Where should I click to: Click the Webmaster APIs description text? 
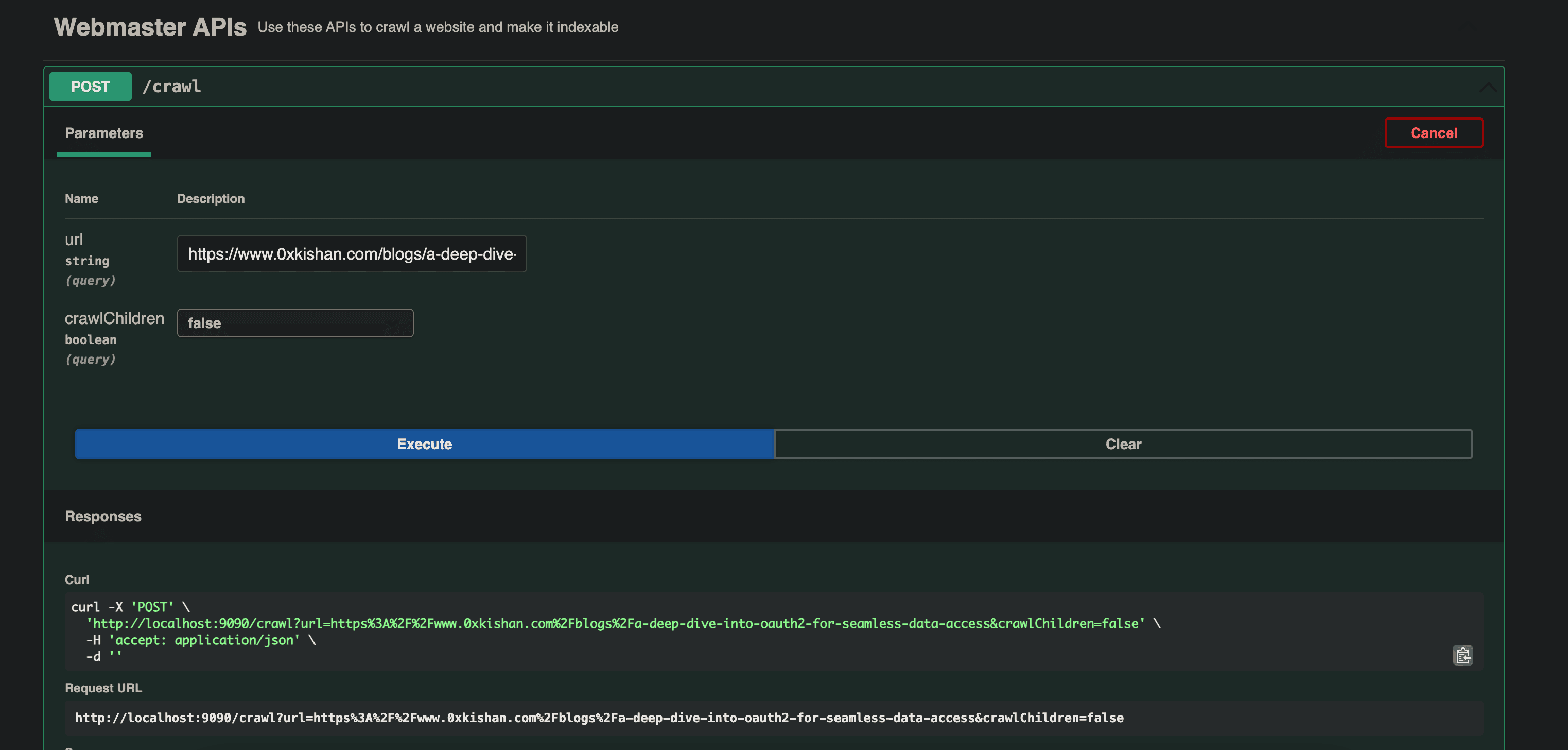click(x=438, y=27)
